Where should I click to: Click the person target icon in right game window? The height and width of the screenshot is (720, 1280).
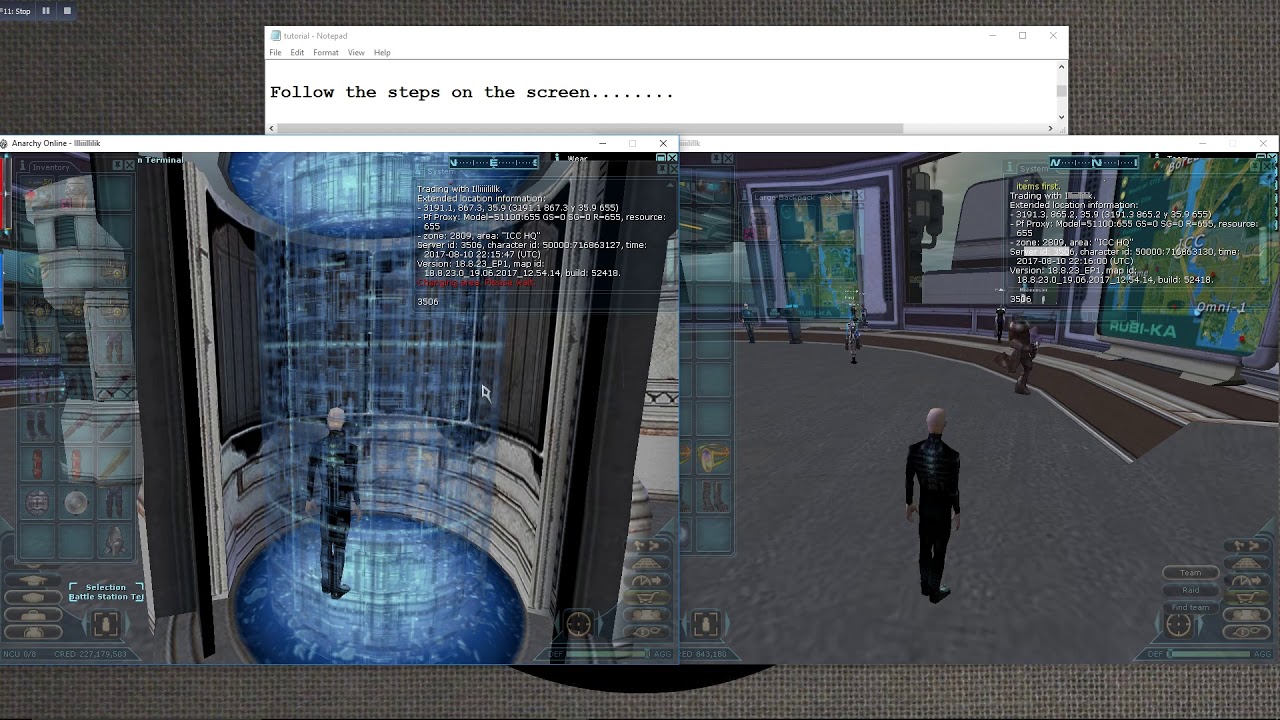point(706,624)
